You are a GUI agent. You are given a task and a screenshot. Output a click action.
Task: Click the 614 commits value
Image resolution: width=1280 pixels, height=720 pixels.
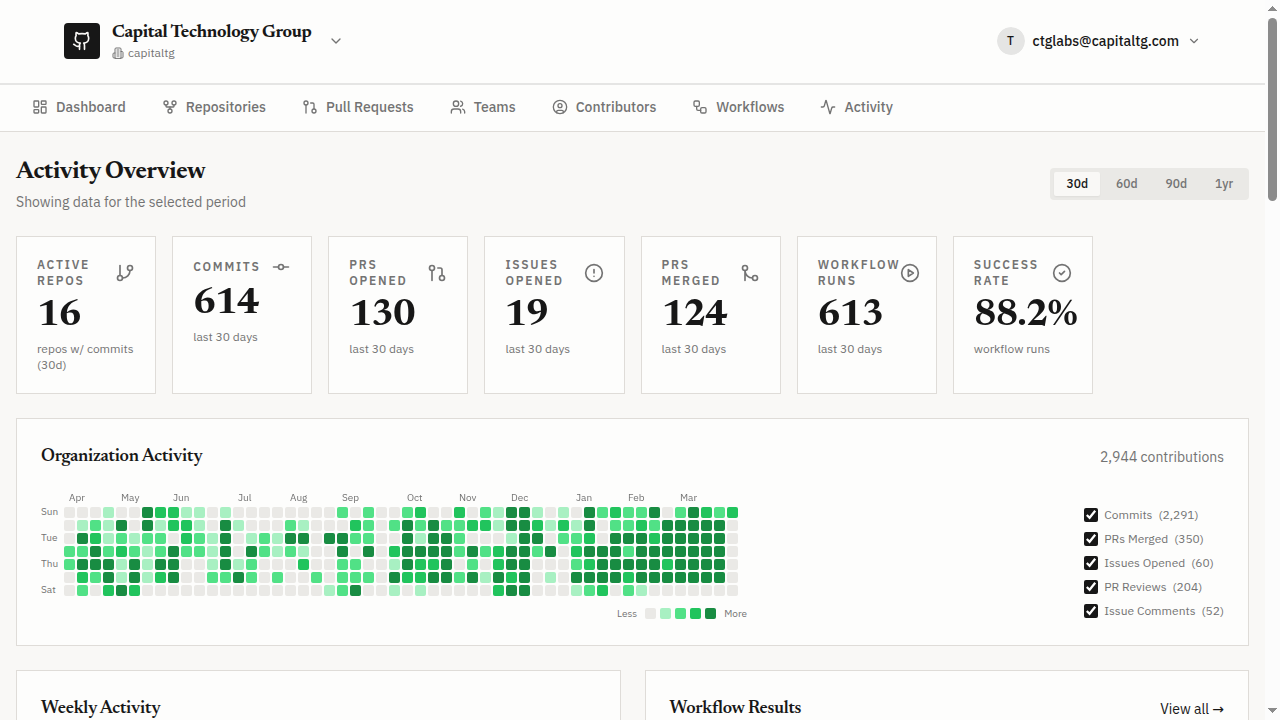coord(227,301)
